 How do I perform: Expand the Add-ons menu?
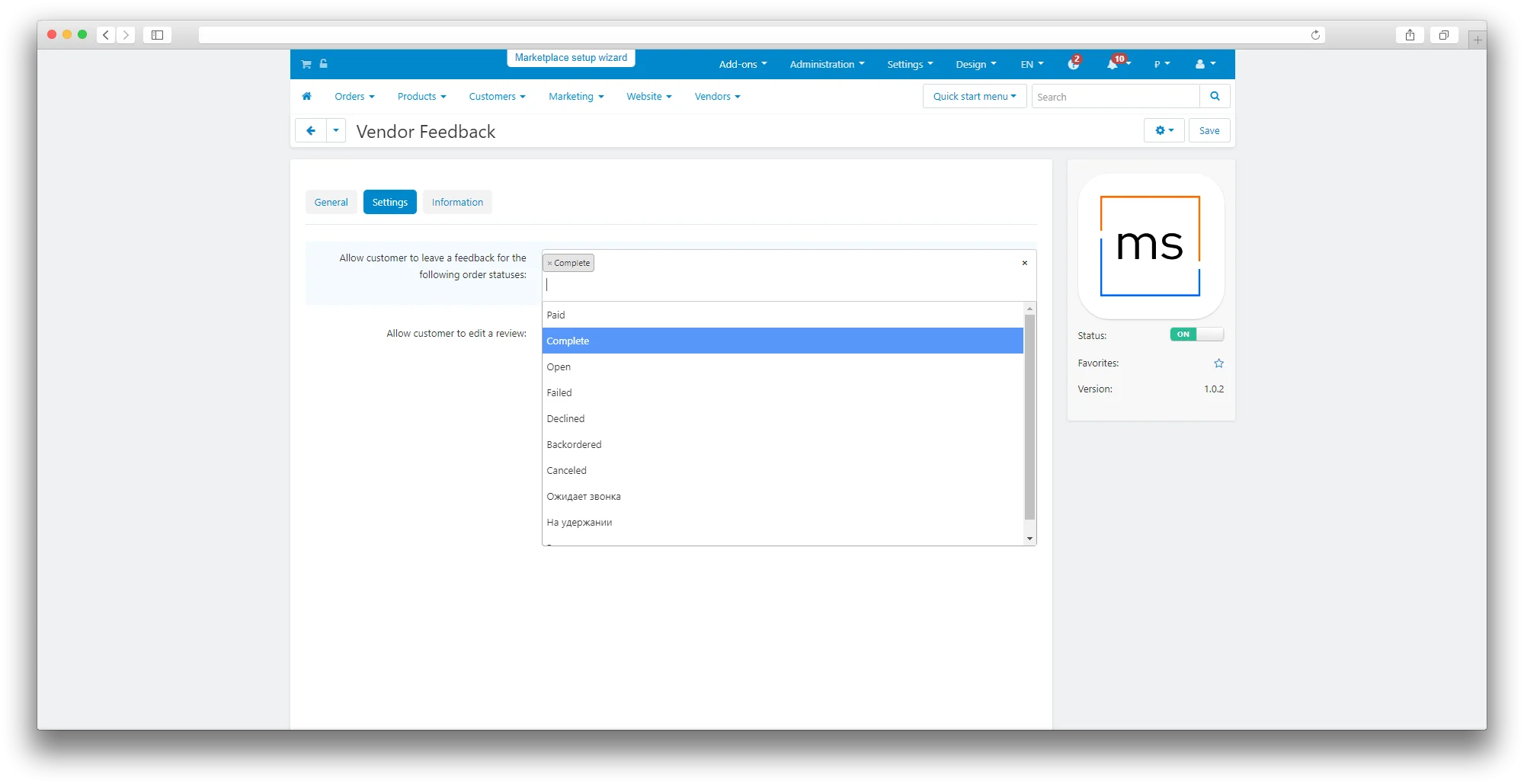pyautogui.click(x=743, y=64)
